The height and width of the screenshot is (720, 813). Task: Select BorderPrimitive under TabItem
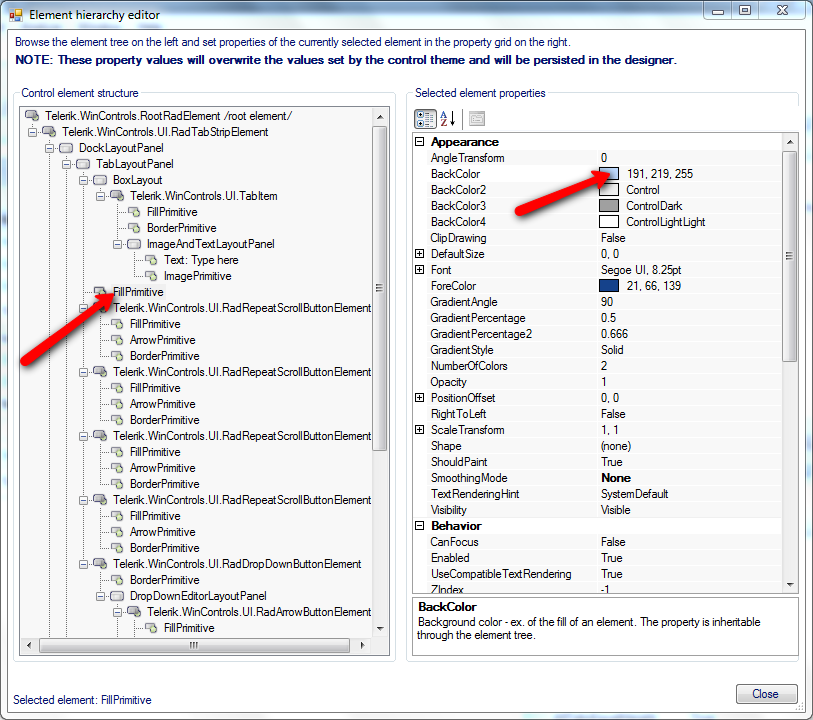[181, 228]
